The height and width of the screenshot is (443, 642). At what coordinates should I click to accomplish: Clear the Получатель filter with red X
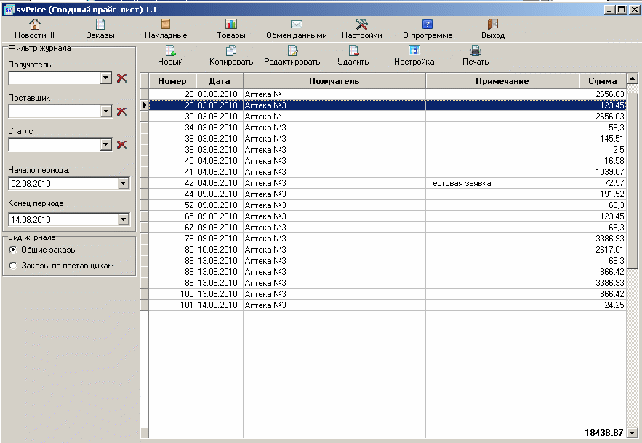pyautogui.click(x=122, y=78)
